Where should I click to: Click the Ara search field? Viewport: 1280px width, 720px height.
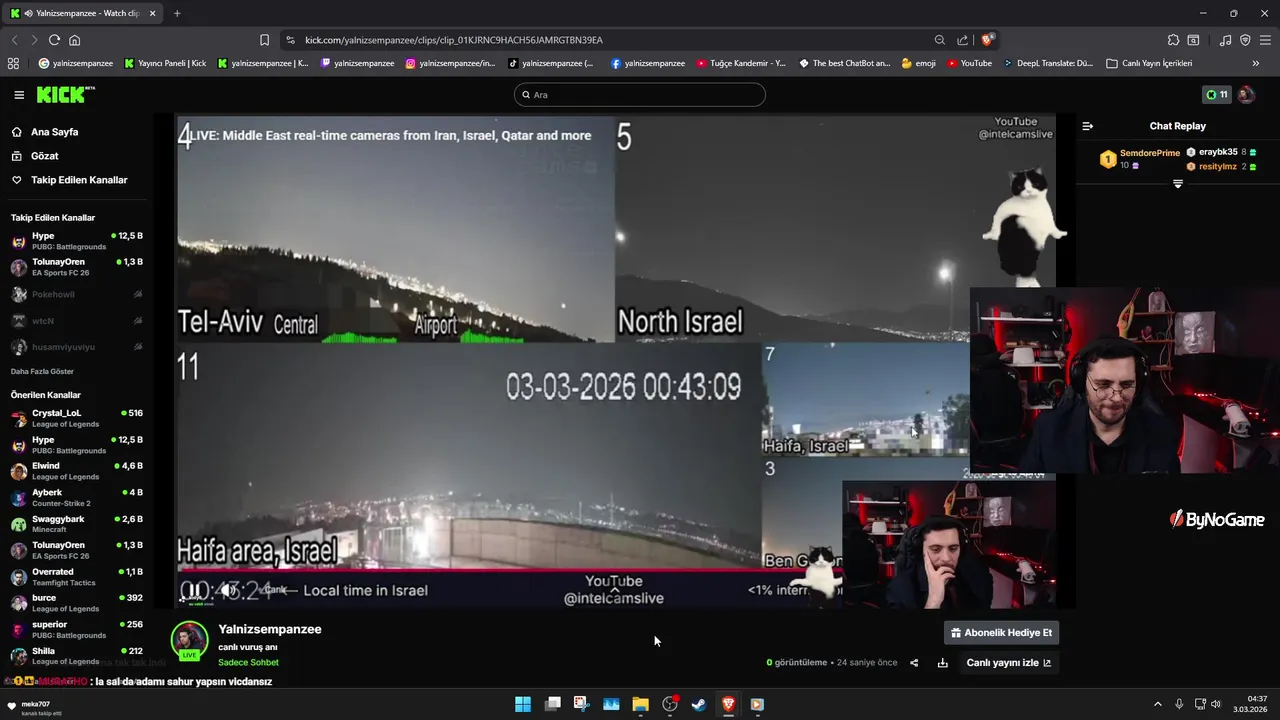640,95
